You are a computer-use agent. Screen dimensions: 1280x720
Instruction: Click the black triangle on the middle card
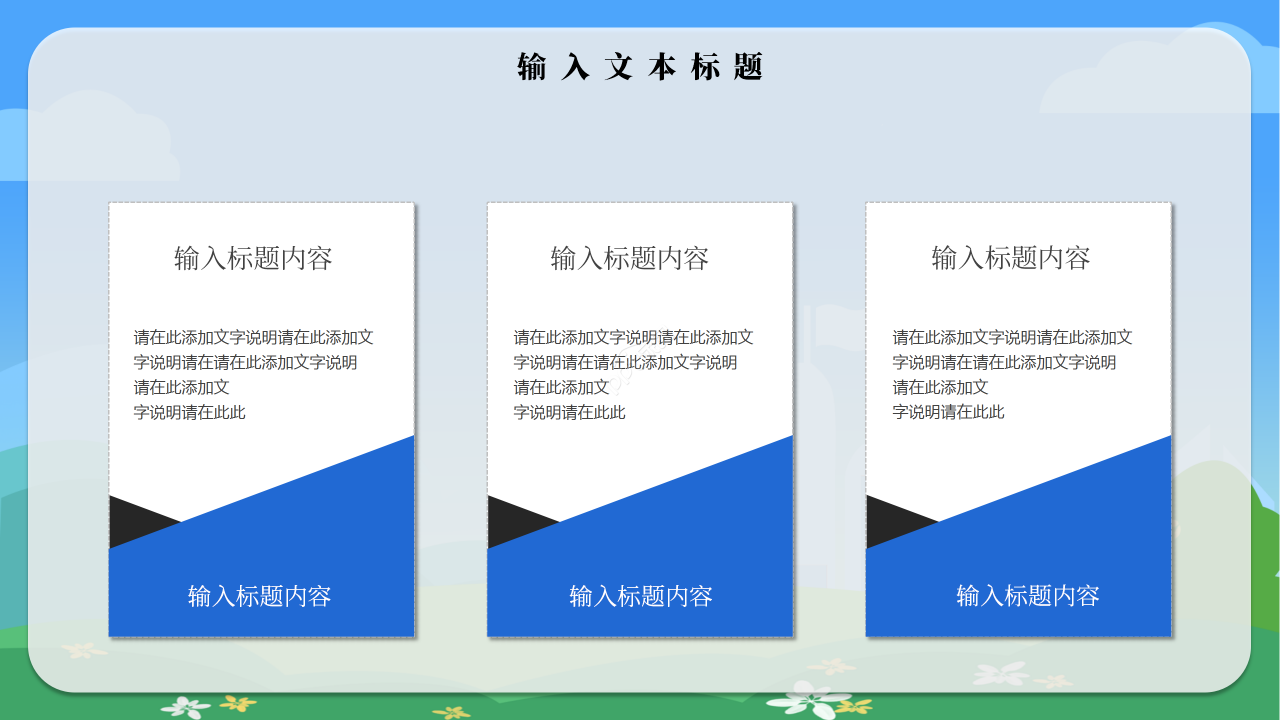[508, 518]
